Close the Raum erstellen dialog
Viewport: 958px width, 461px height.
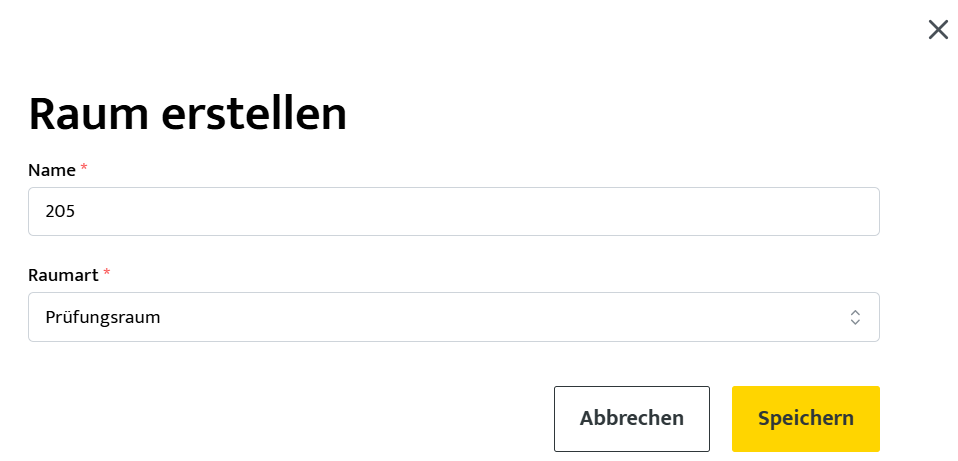click(938, 30)
